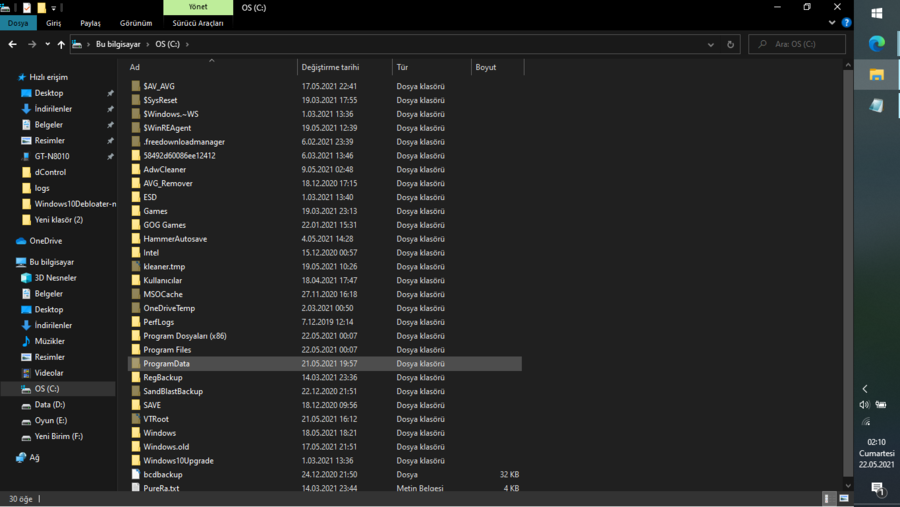Open the volume control tray icon
The image size is (900, 507).
point(864,405)
